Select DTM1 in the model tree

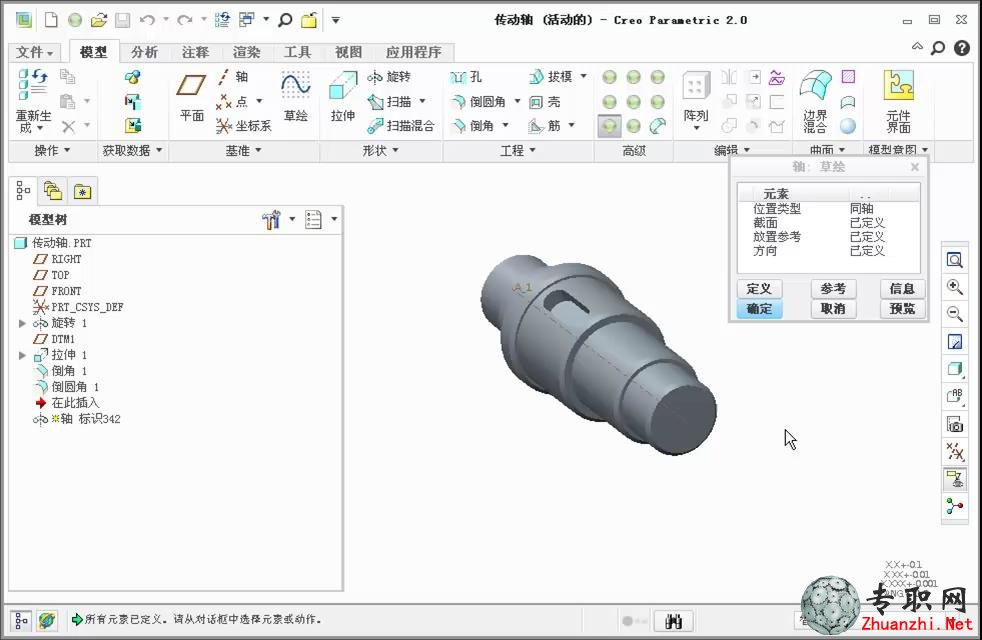click(x=54, y=339)
